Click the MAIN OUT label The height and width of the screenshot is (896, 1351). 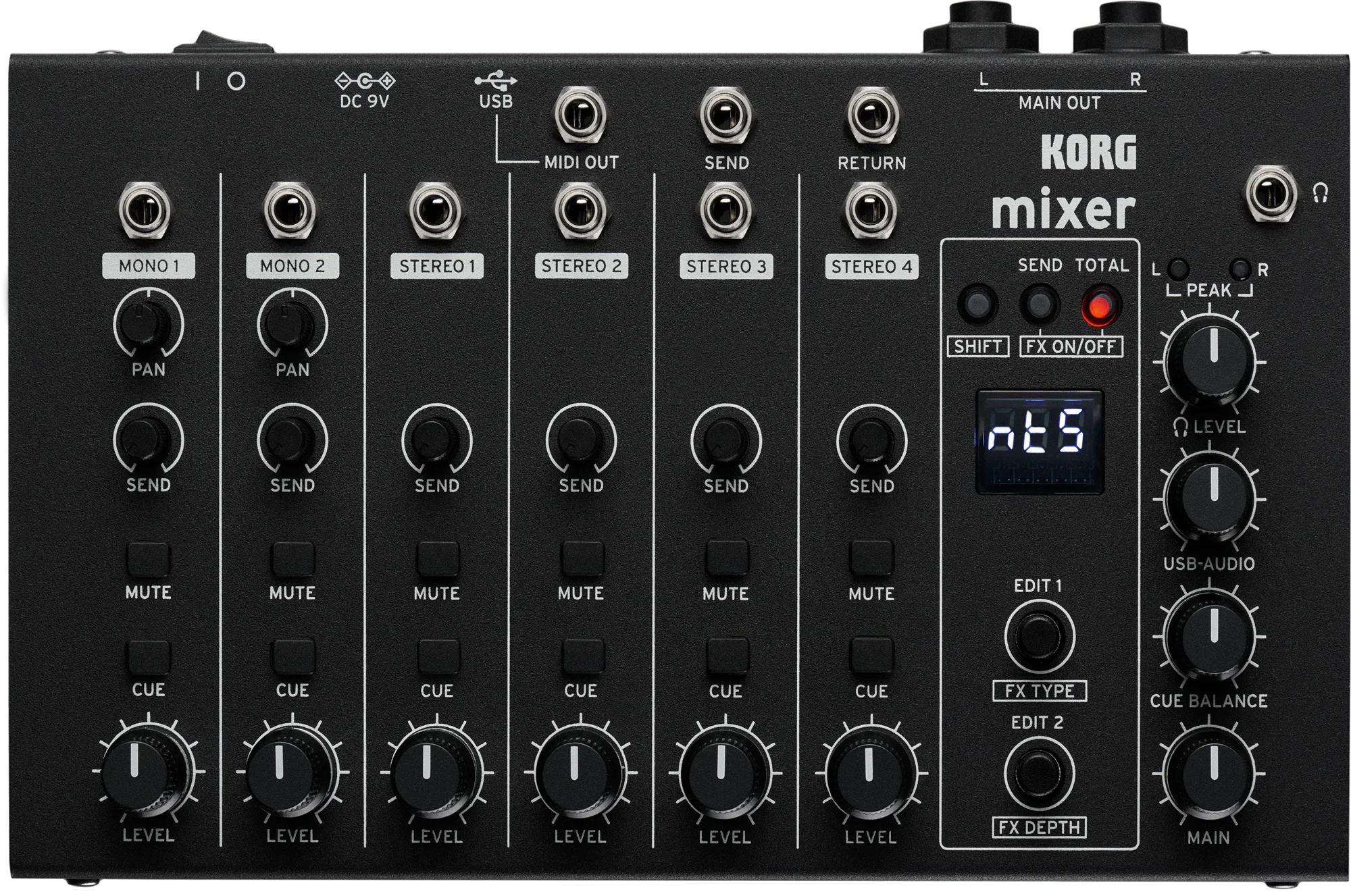click(1059, 103)
